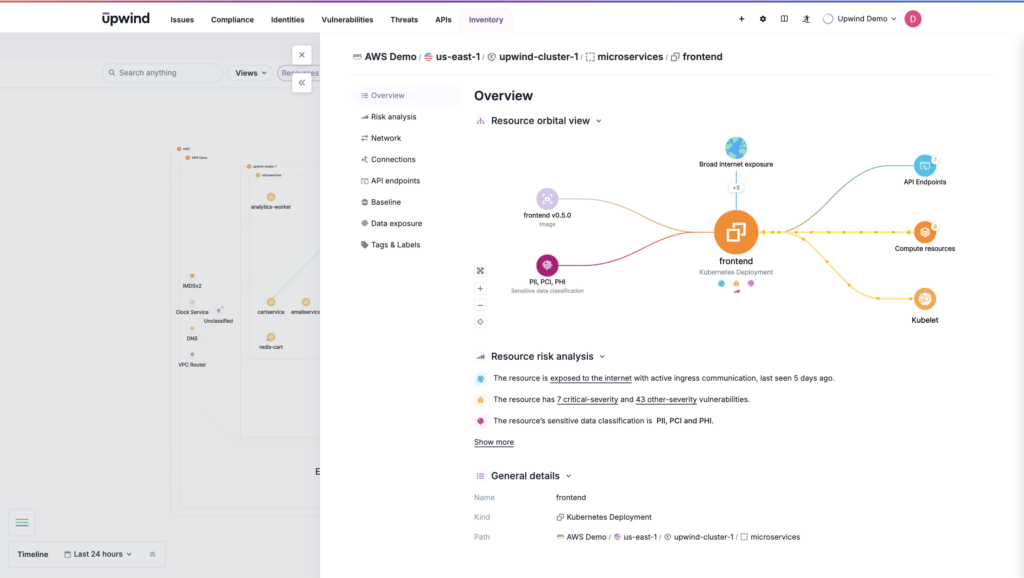
Task: Click the Broad internet exposure globe node
Action: click(736, 148)
